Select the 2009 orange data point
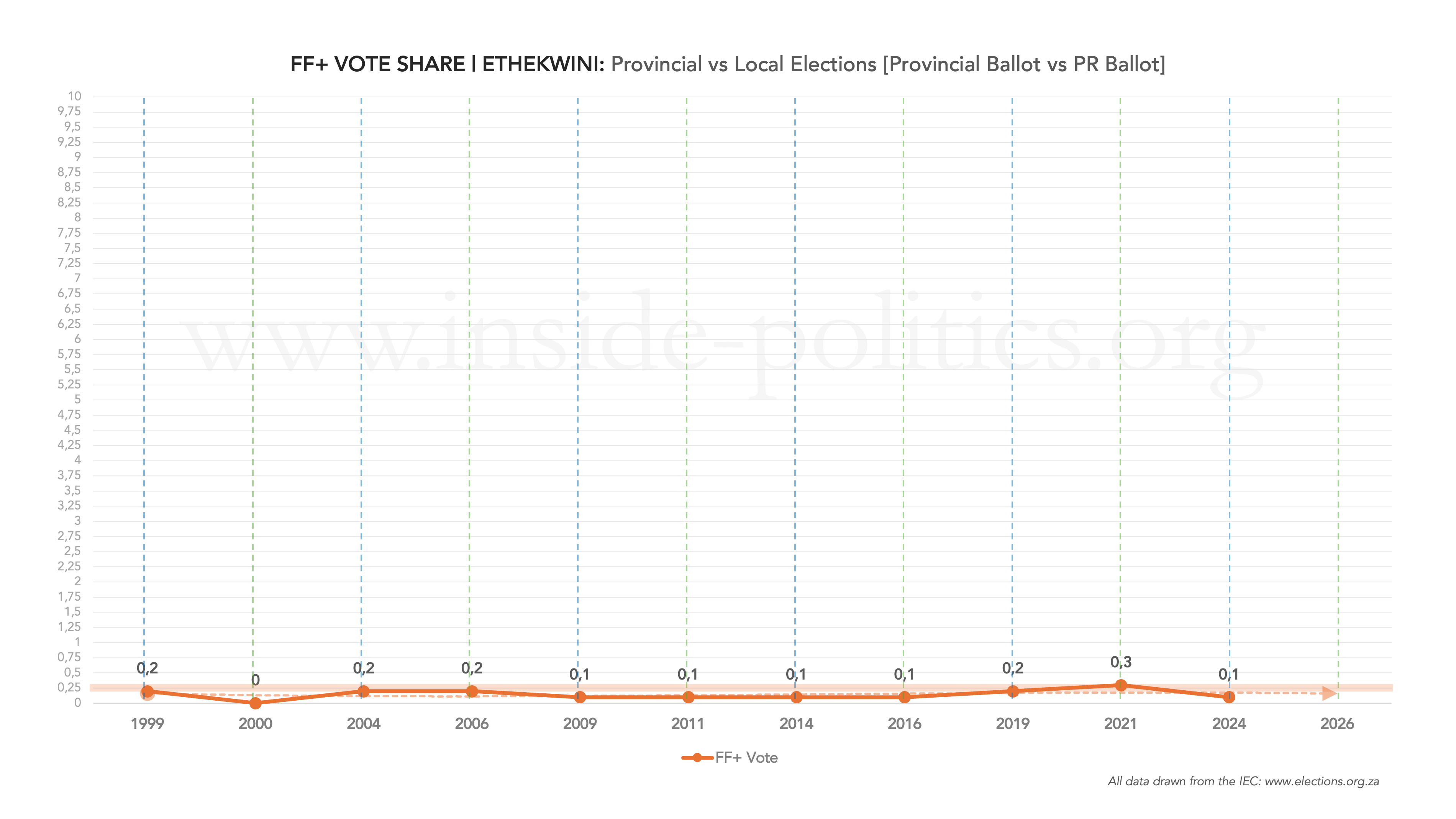The image size is (1456, 819). [x=580, y=698]
